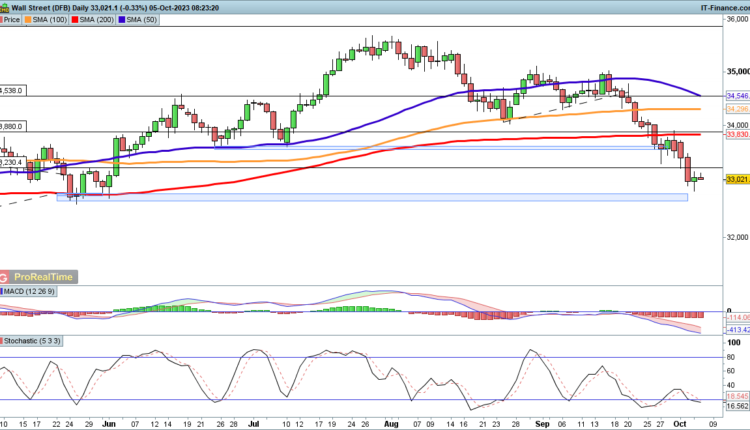The height and width of the screenshot is (430, 750).
Task: Click the 34,546 SMA value tag
Action: 736,93
